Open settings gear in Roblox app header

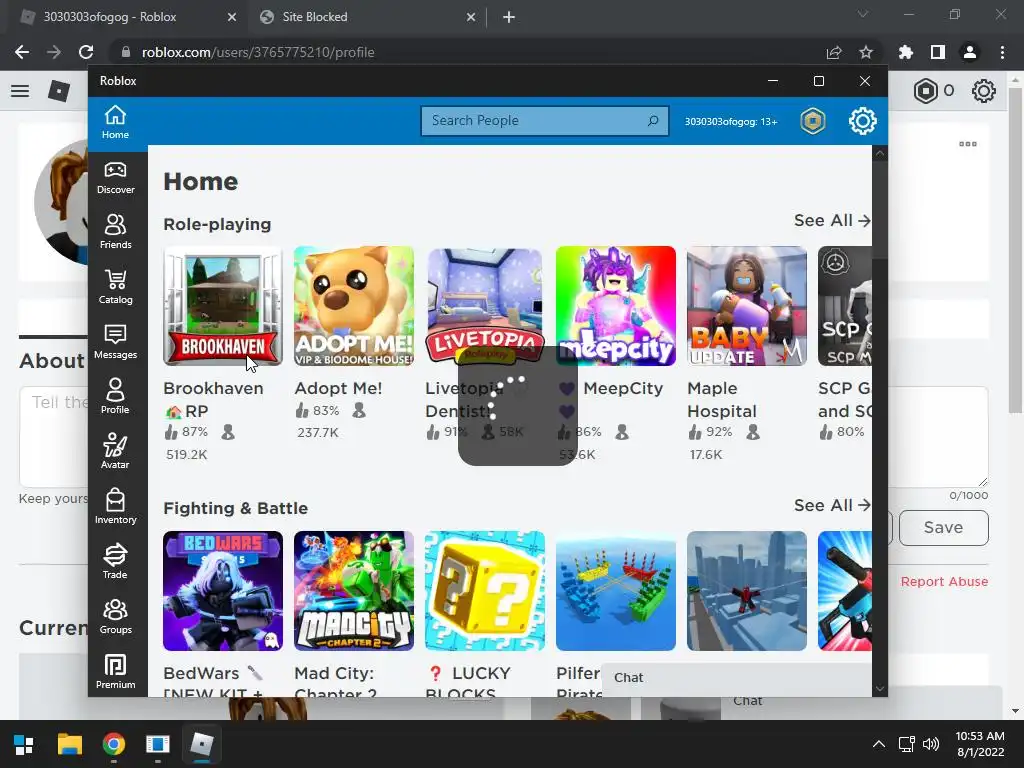click(863, 121)
